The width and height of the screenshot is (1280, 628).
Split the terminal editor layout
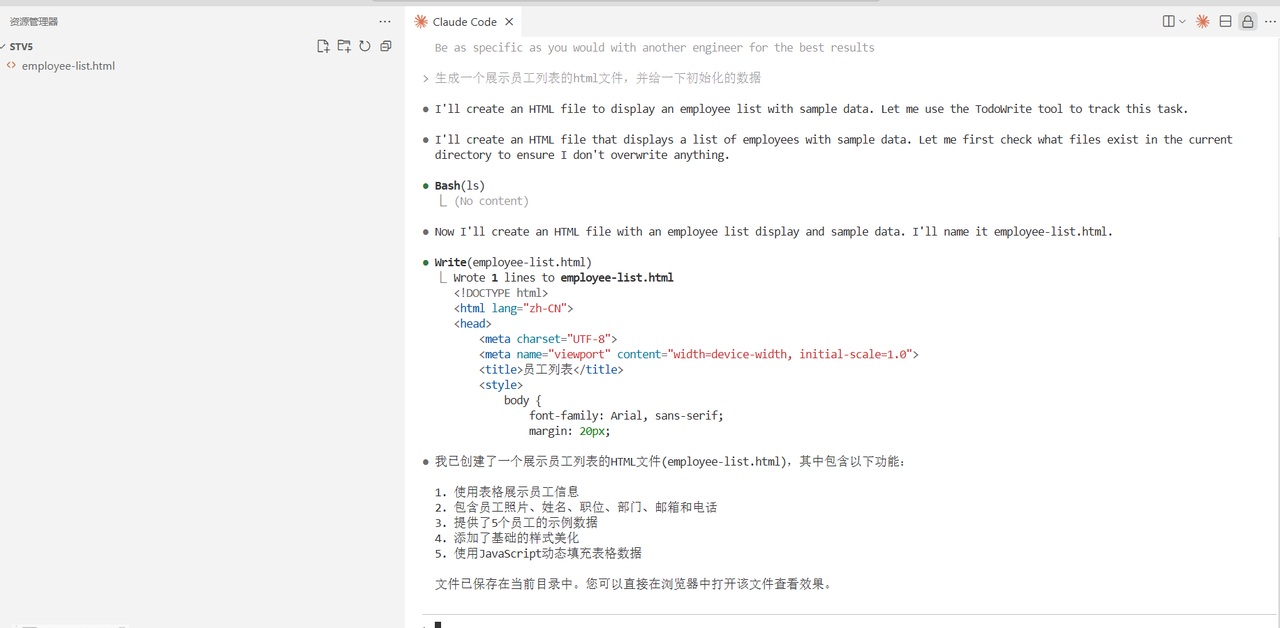(1168, 21)
